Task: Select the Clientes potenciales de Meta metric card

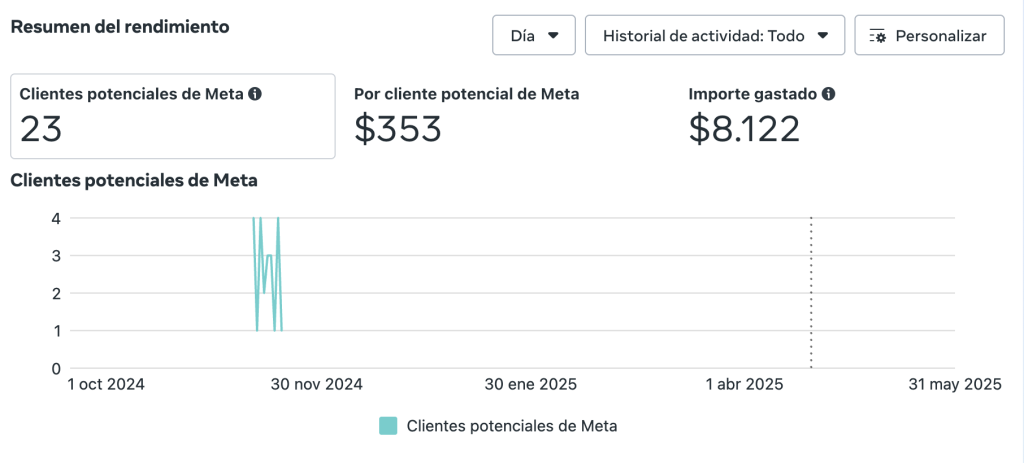Action: click(173, 116)
